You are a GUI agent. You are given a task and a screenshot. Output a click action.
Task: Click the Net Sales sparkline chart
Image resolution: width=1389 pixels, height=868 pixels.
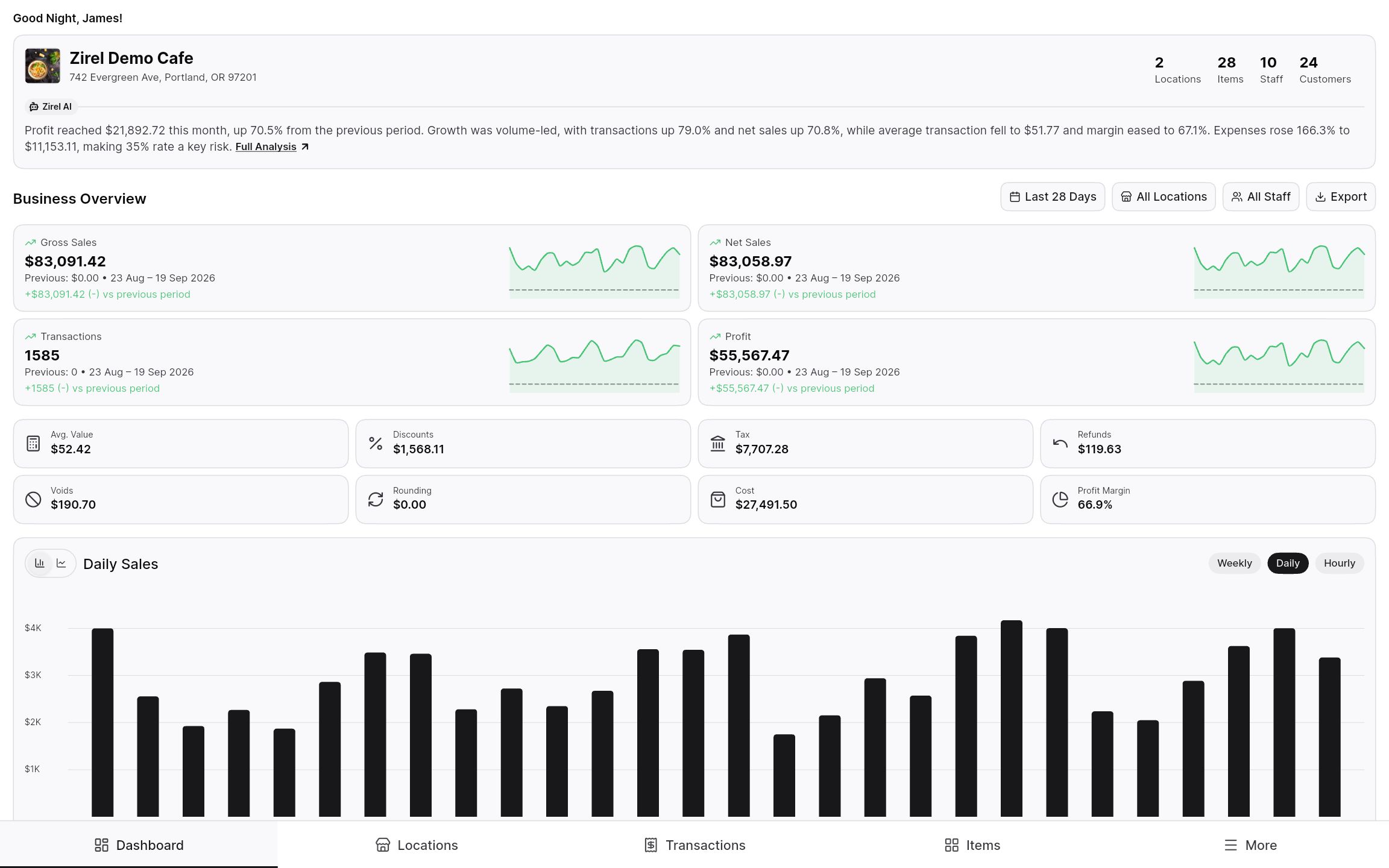click(x=1279, y=271)
